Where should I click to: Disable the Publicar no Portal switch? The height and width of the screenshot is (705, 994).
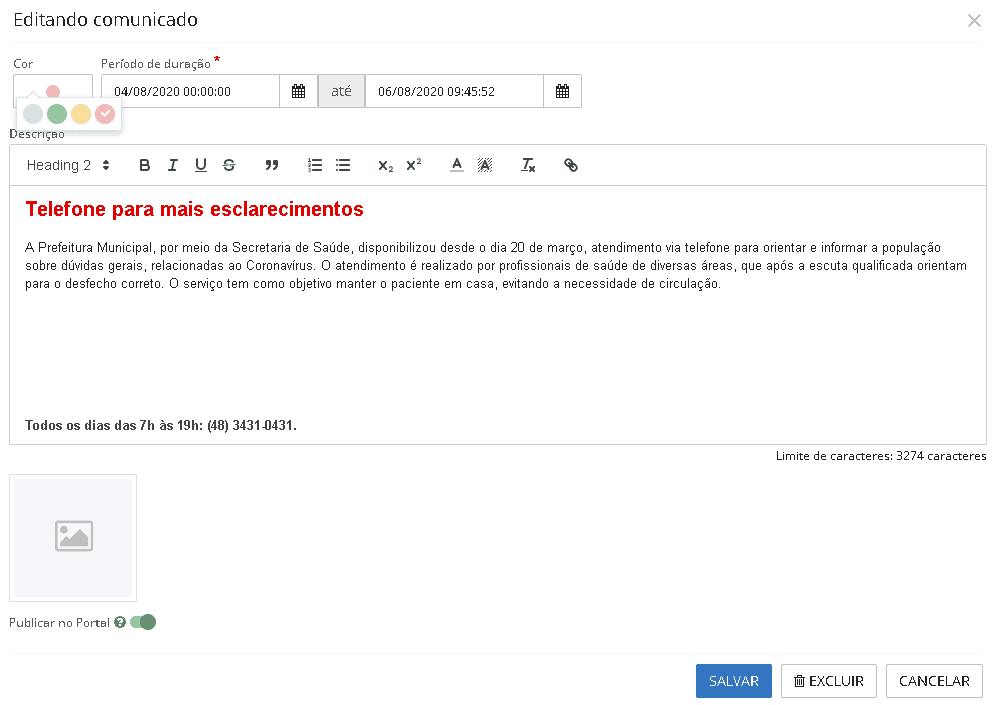pyautogui.click(x=143, y=621)
